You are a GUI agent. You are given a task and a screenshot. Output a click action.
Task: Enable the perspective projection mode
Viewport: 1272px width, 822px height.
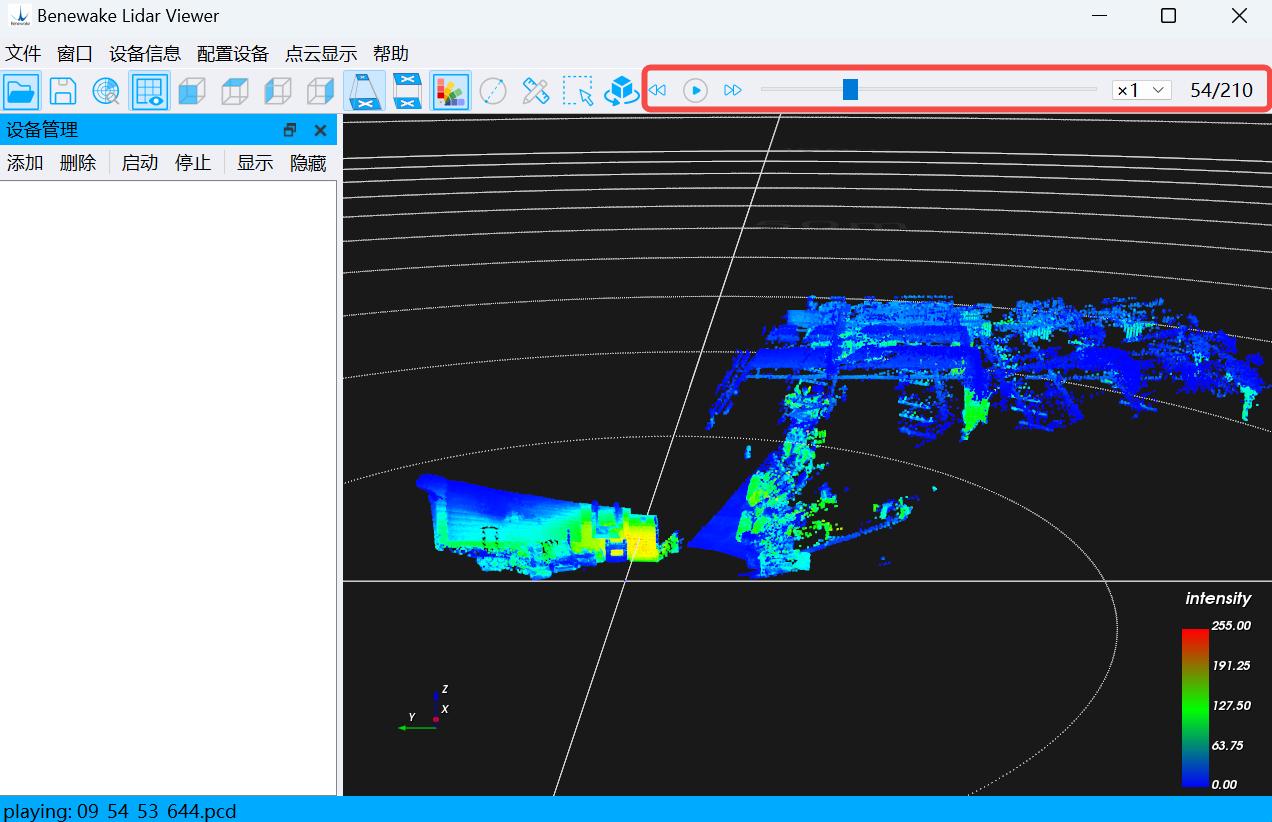tap(364, 91)
